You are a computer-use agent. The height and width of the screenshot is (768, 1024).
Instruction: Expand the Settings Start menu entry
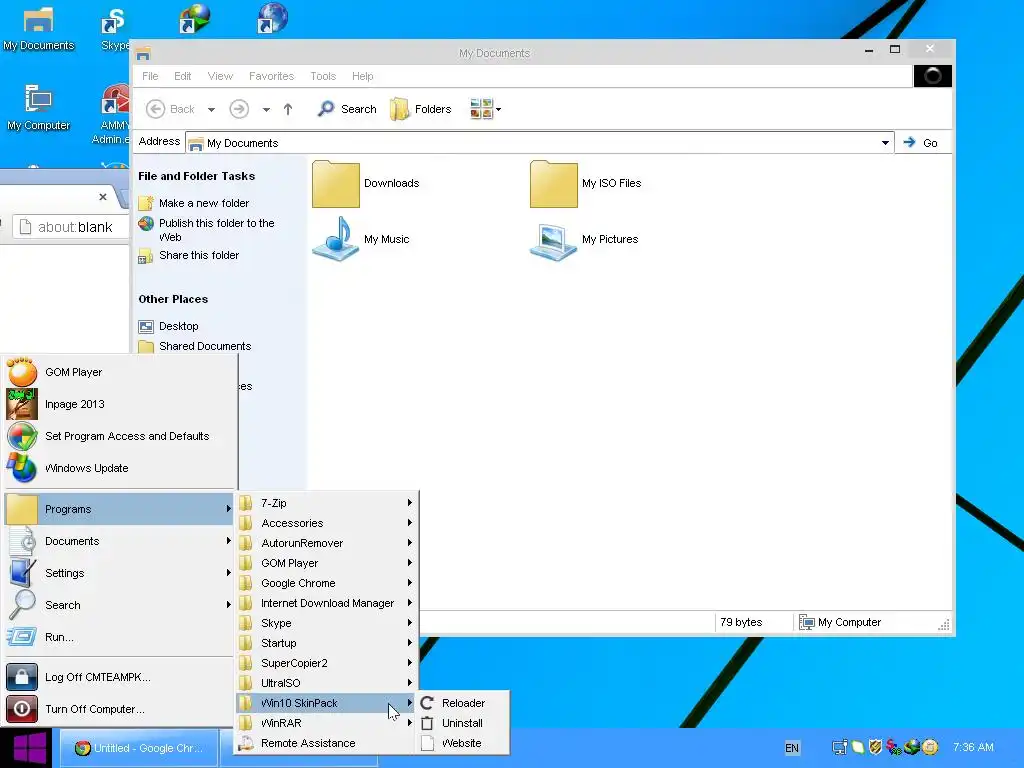tap(120, 573)
